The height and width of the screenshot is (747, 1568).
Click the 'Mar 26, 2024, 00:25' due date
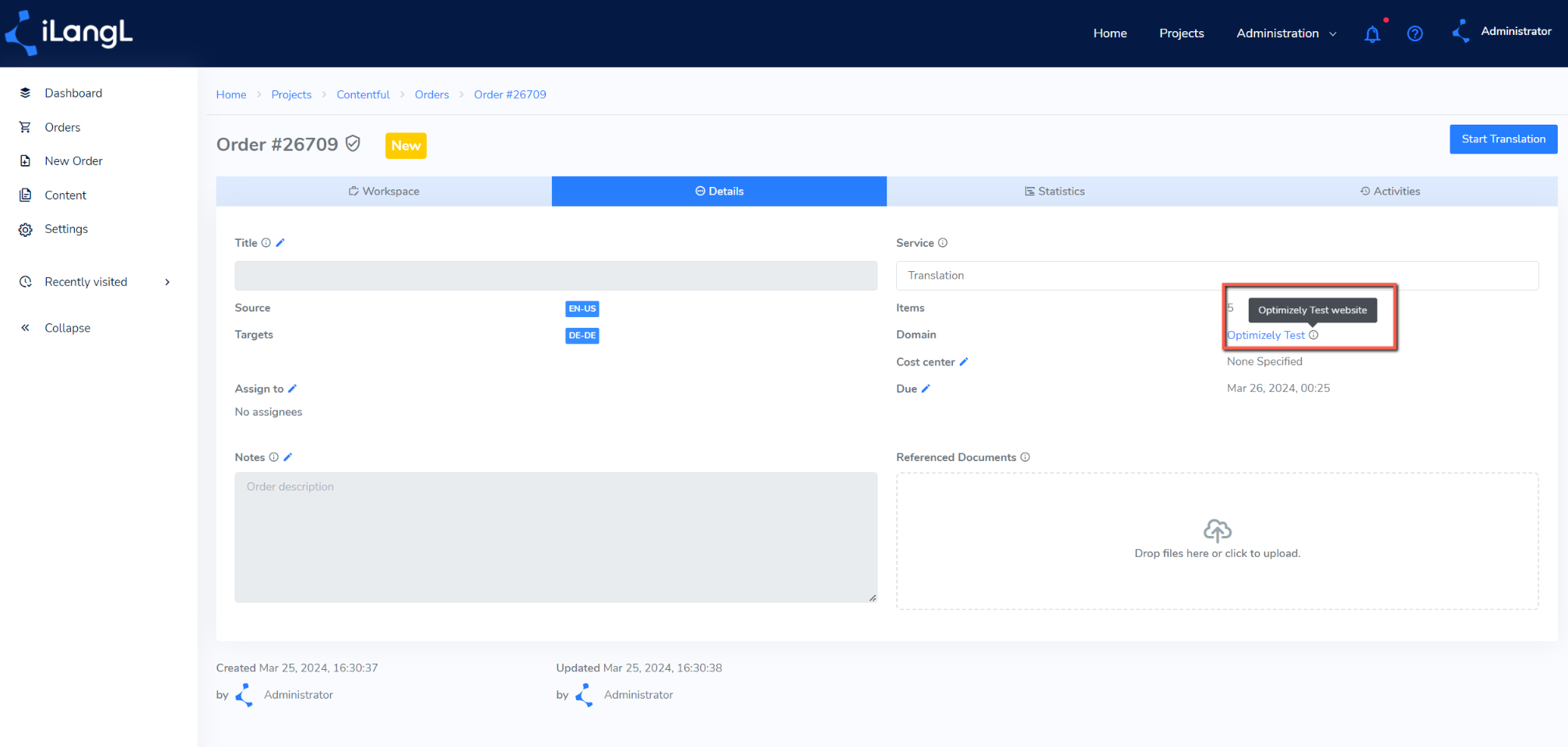[1278, 388]
